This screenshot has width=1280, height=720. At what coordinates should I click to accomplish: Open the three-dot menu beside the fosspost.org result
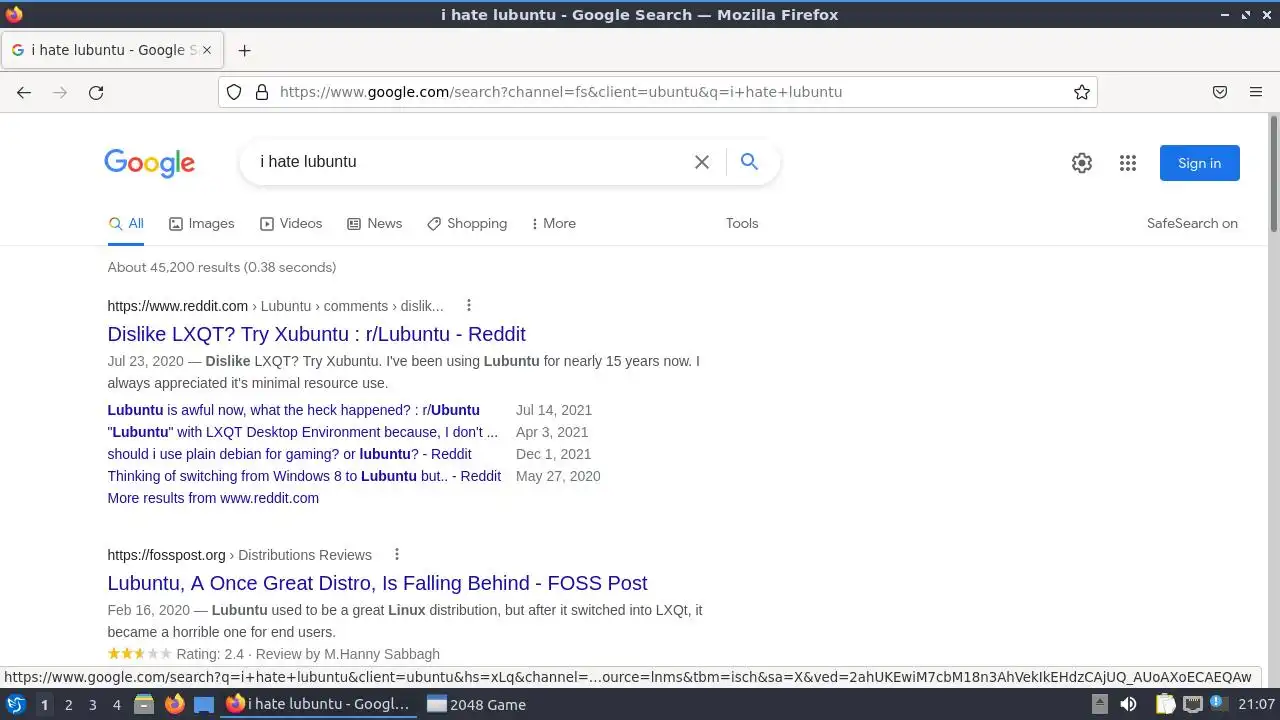point(396,555)
